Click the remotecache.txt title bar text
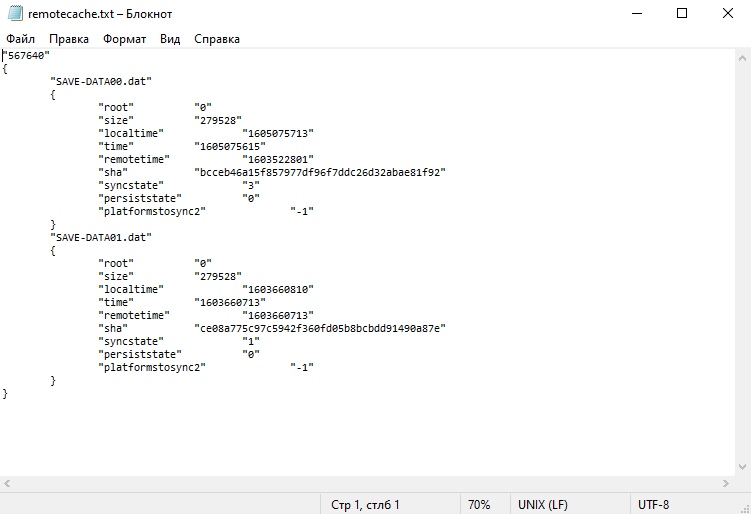The width and height of the screenshot is (751, 514). point(100,14)
